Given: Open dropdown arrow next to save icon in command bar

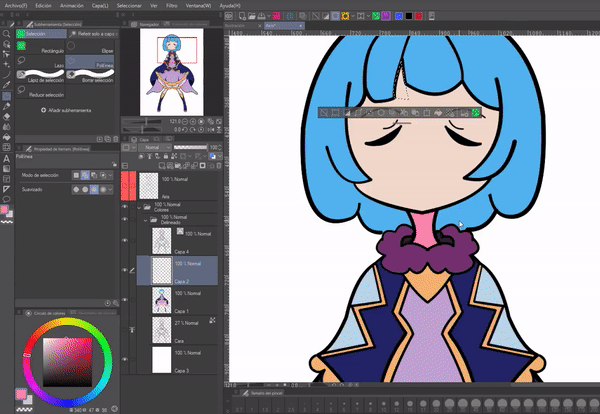Looking at the screenshot, I should (269, 16).
